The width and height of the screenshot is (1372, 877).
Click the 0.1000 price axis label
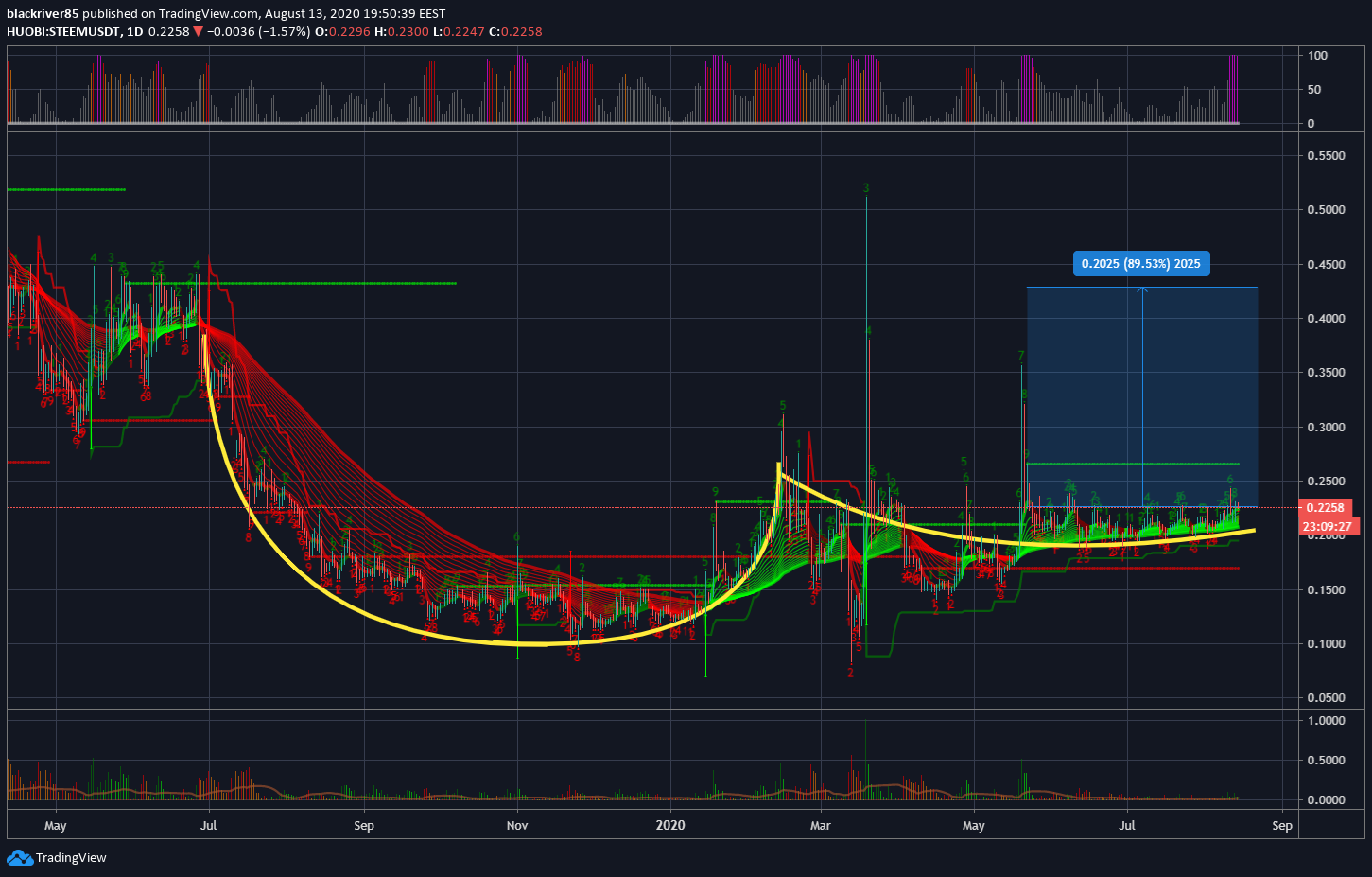[x=1326, y=644]
